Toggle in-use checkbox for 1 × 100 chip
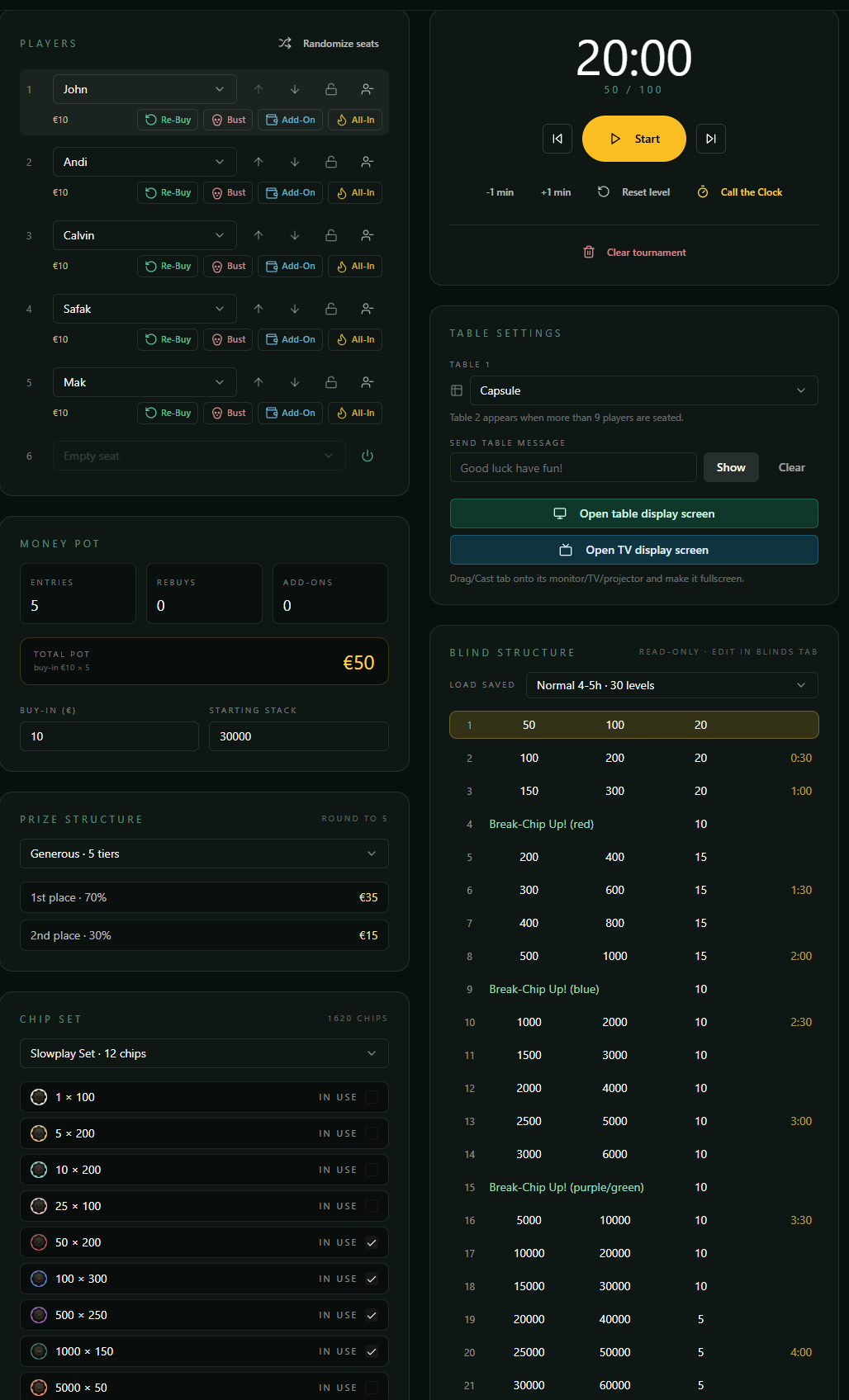This screenshot has width=849, height=1400. [372, 1097]
